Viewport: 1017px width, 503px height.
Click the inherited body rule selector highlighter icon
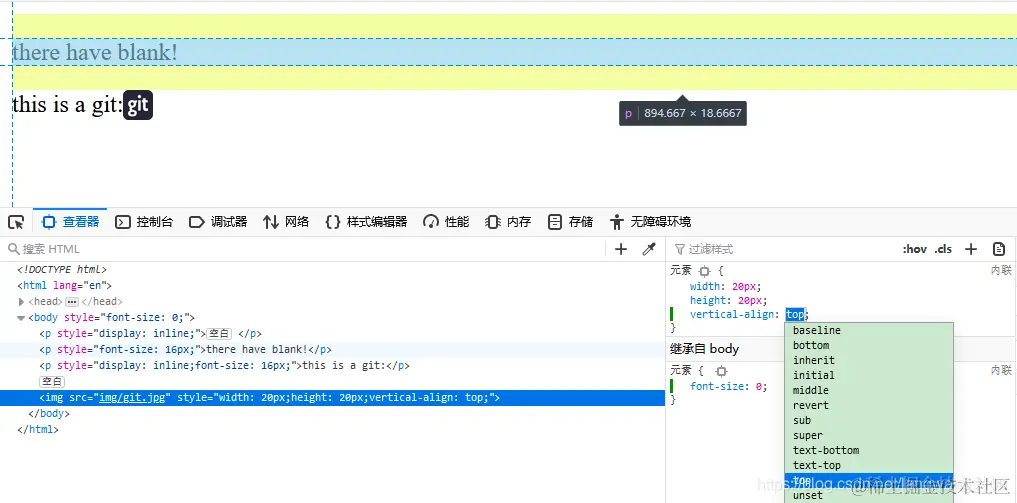(721, 371)
